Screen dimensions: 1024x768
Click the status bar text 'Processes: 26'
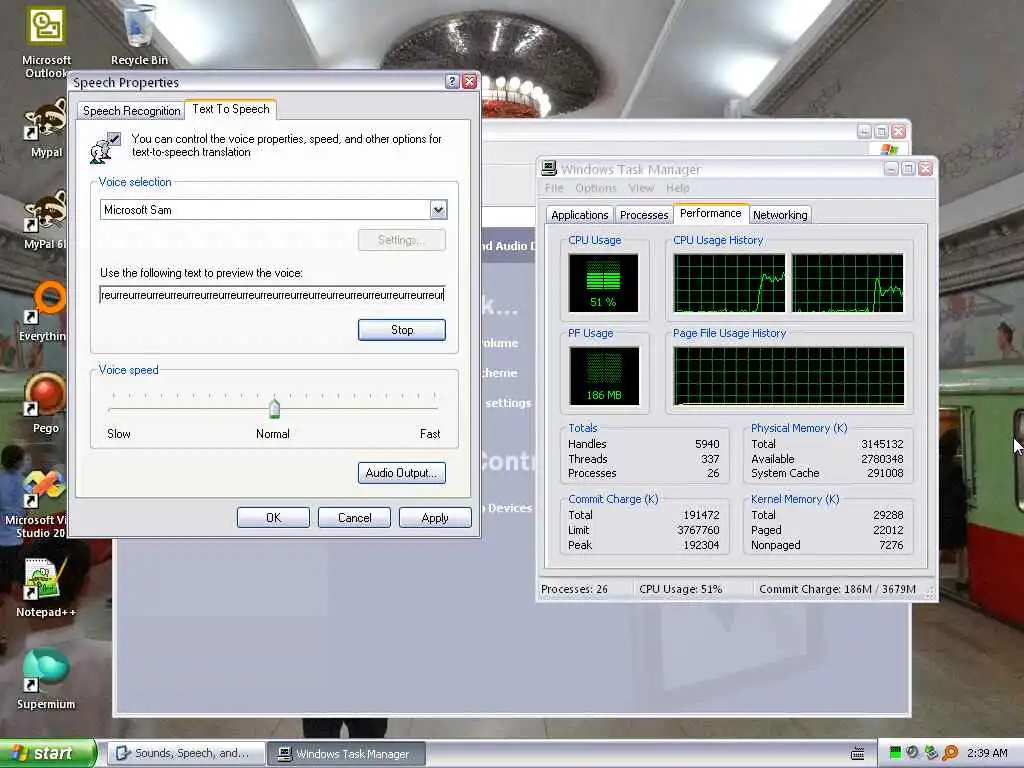(x=574, y=589)
